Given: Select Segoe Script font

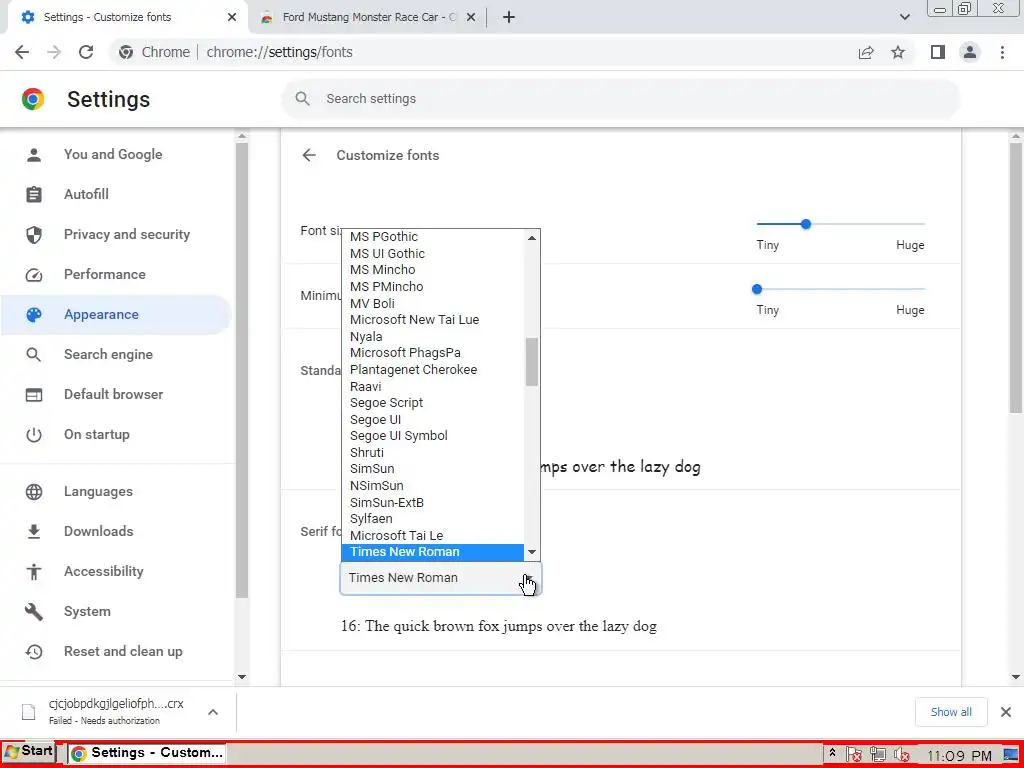Looking at the screenshot, I should tap(433, 403).
